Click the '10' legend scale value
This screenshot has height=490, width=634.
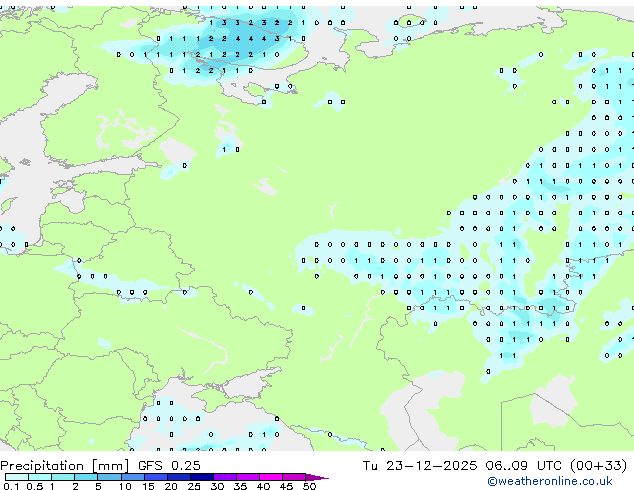[x=125, y=486]
